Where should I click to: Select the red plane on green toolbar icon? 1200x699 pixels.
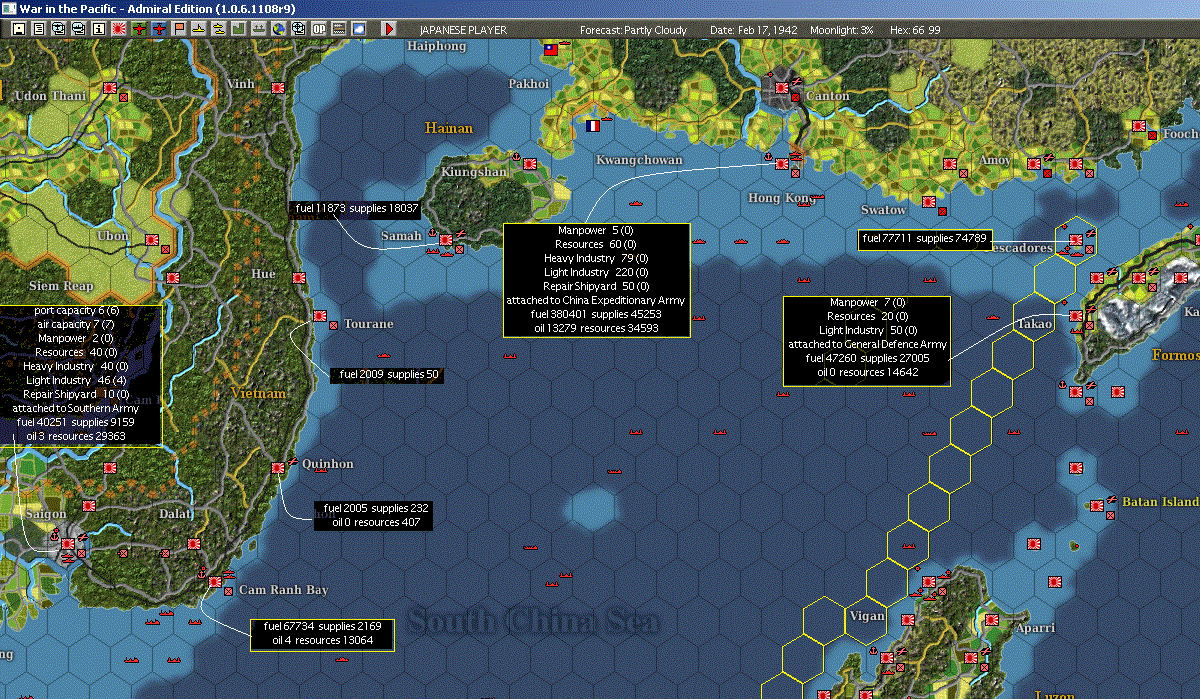point(139,29)
